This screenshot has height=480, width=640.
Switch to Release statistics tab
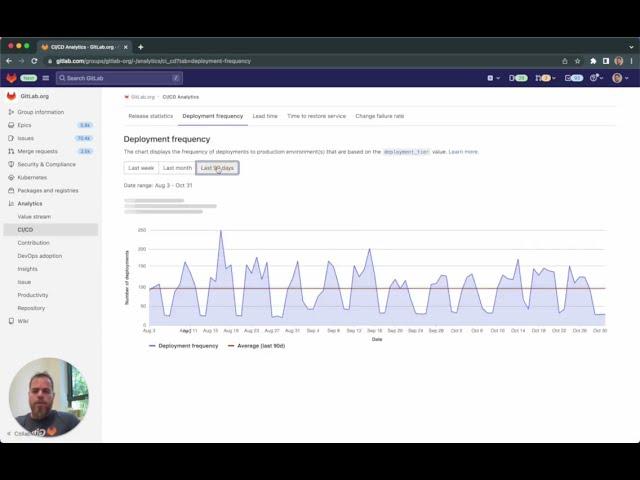click(x=151, y=116)
